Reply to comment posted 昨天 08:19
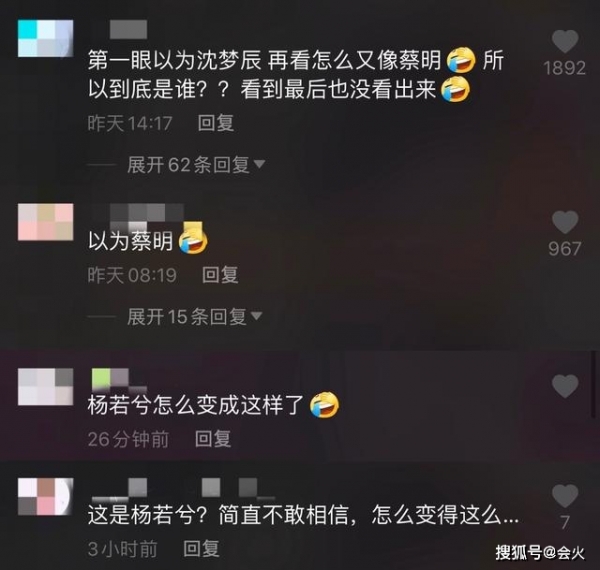Screen dimensions: 600x570 [x=220, y=275]
